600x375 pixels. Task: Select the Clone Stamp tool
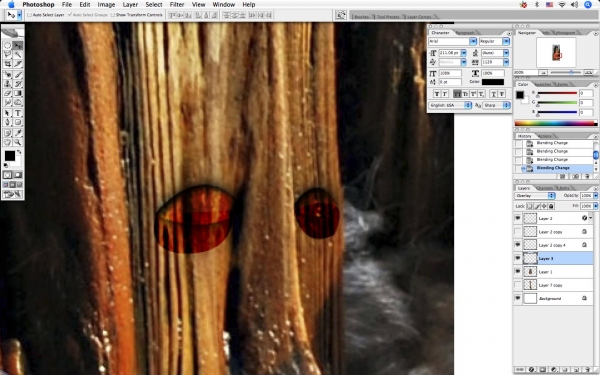click(x=8, y=84)
